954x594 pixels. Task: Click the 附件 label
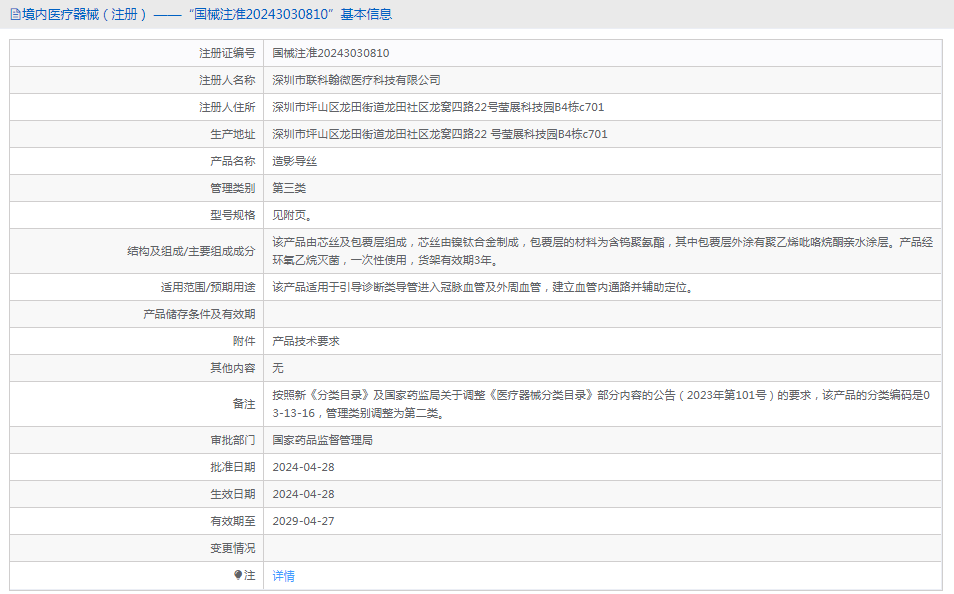pyautogui.click(x=244, y=341)
